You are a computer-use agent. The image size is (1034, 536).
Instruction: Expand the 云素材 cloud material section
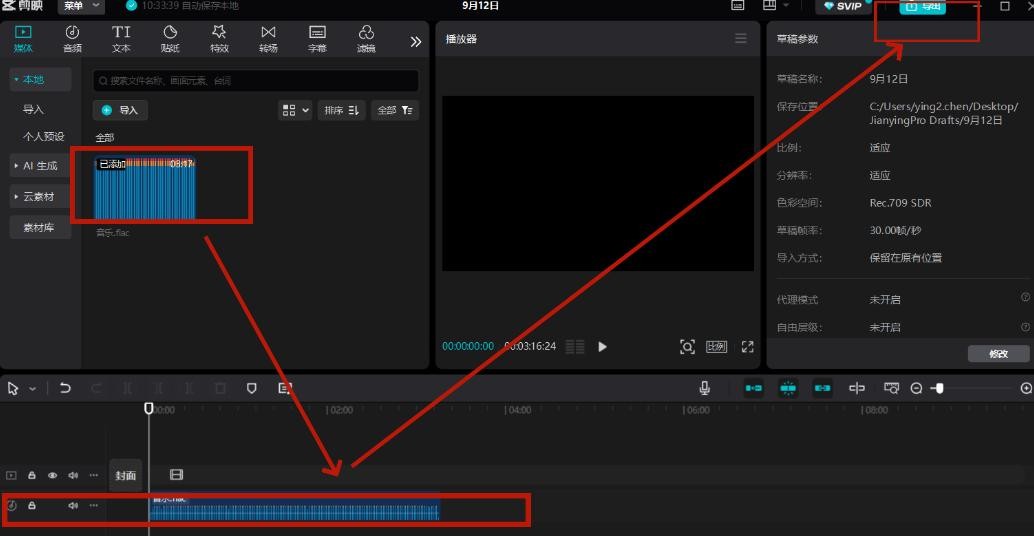pos(40,197)
